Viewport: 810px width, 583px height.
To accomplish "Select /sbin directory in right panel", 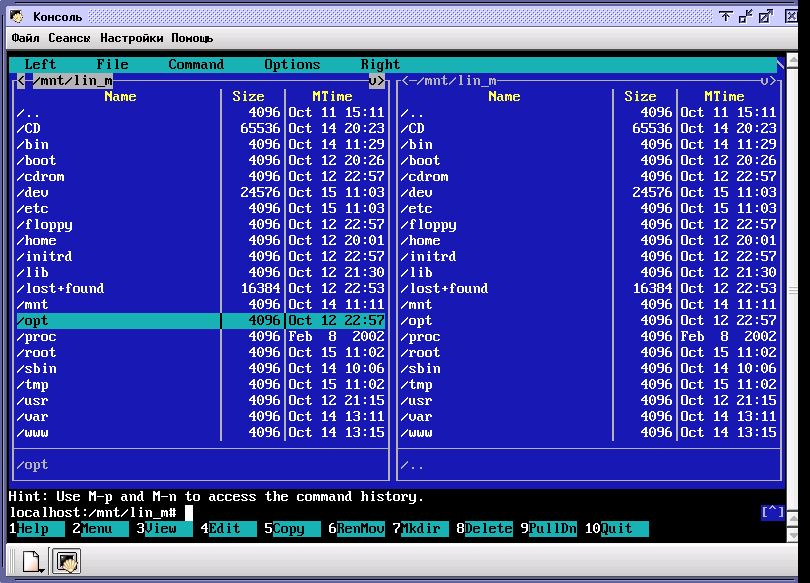I will (589, 369).
